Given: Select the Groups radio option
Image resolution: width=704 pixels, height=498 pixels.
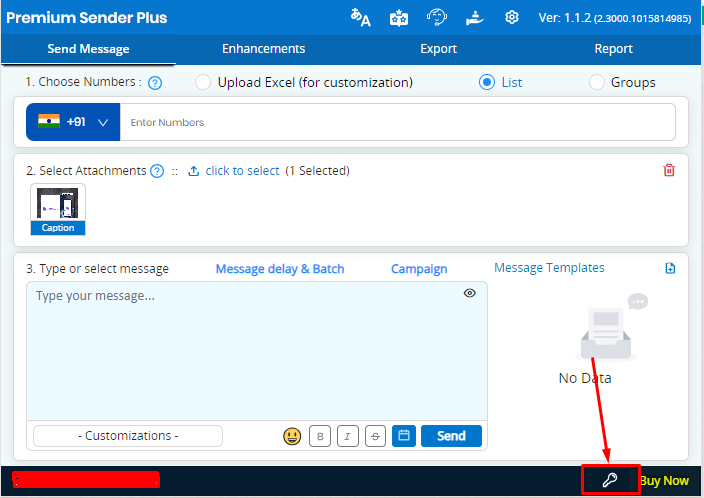Looking at the screenshot, I should pos(597,82).
